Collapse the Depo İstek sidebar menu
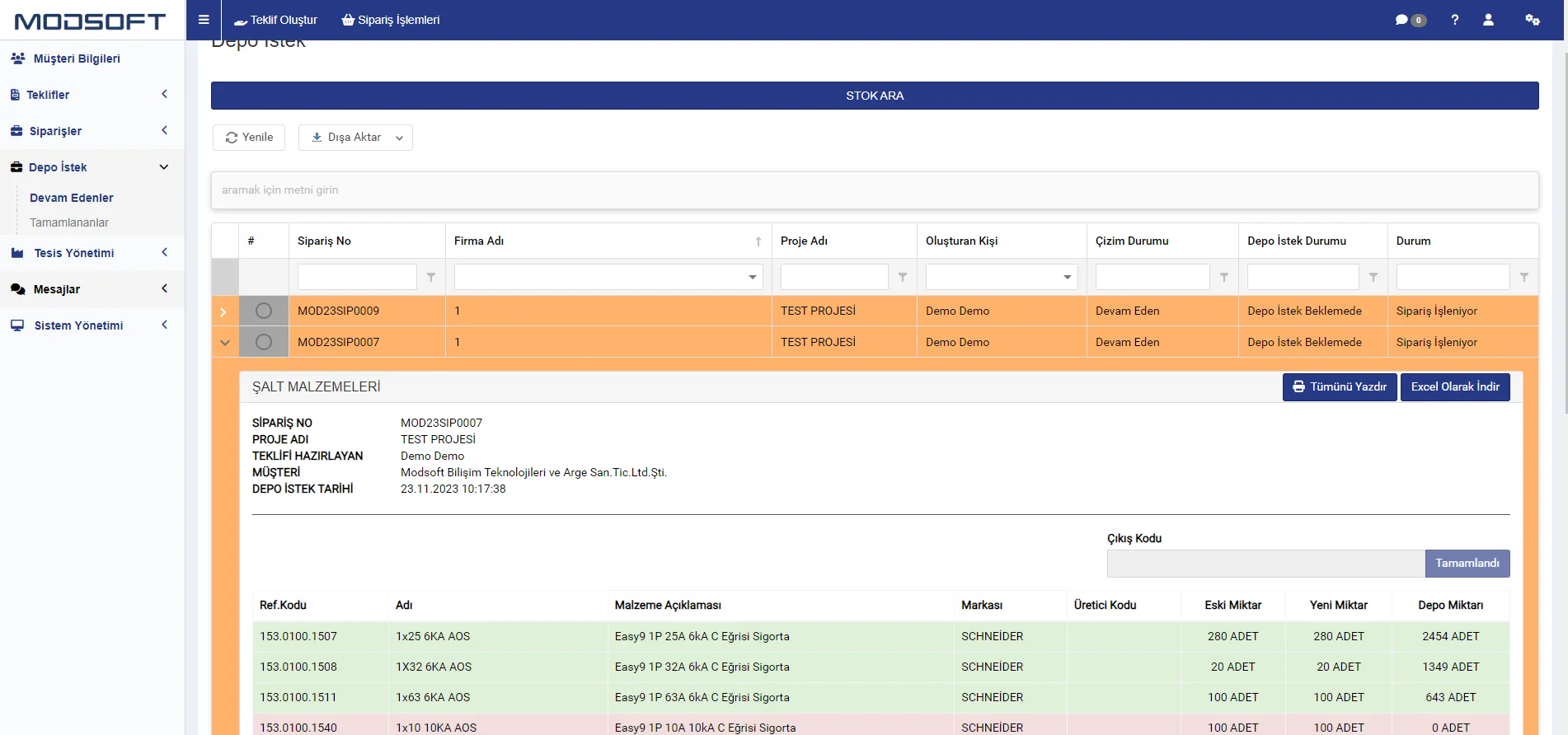The width and height of the screenshot is (1568, 735). click(x=92, y=167)
